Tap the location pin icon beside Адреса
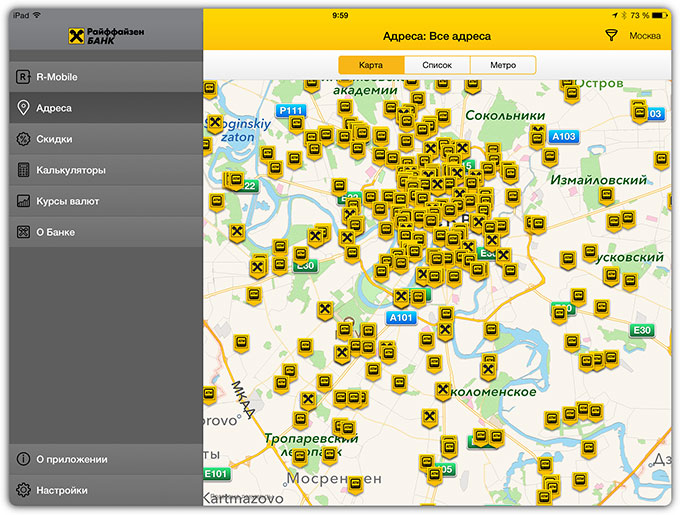 [22, 108]
